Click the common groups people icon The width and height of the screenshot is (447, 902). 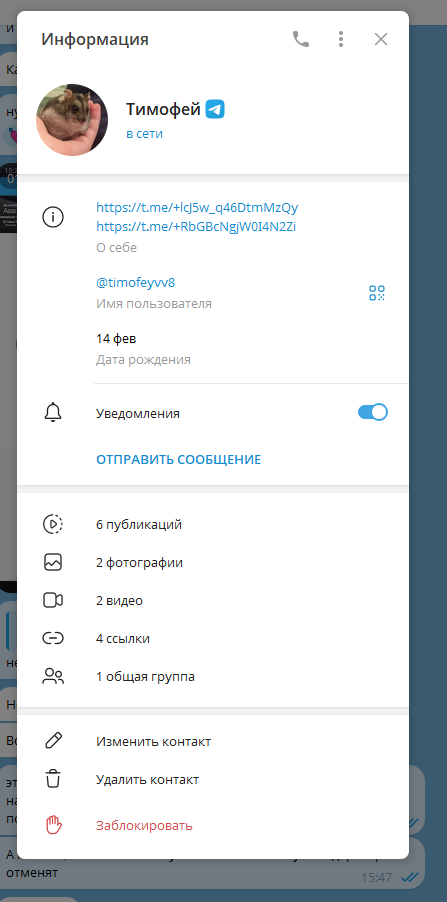(x=53, y=676)
